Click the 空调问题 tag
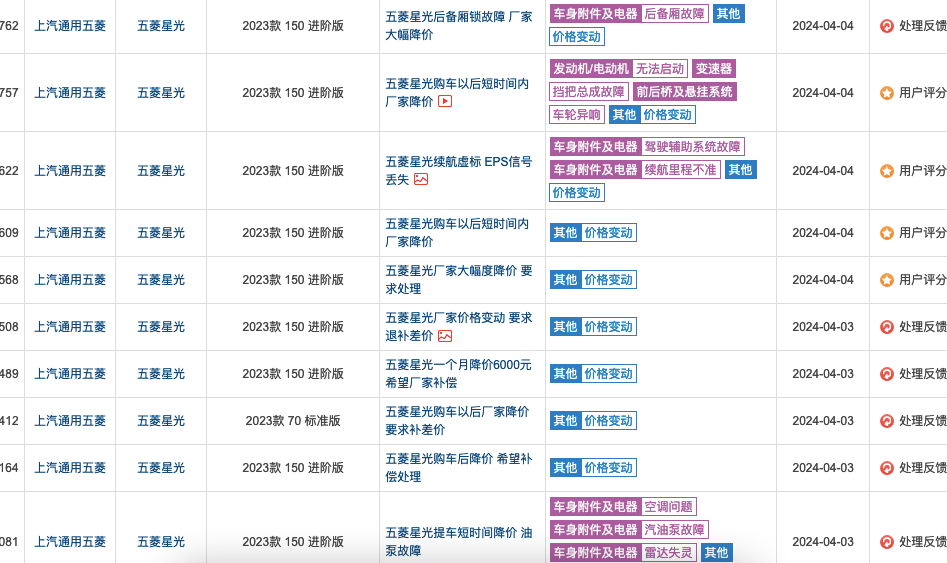Viewport: 947px width, 563px height. tap(669, 507)
